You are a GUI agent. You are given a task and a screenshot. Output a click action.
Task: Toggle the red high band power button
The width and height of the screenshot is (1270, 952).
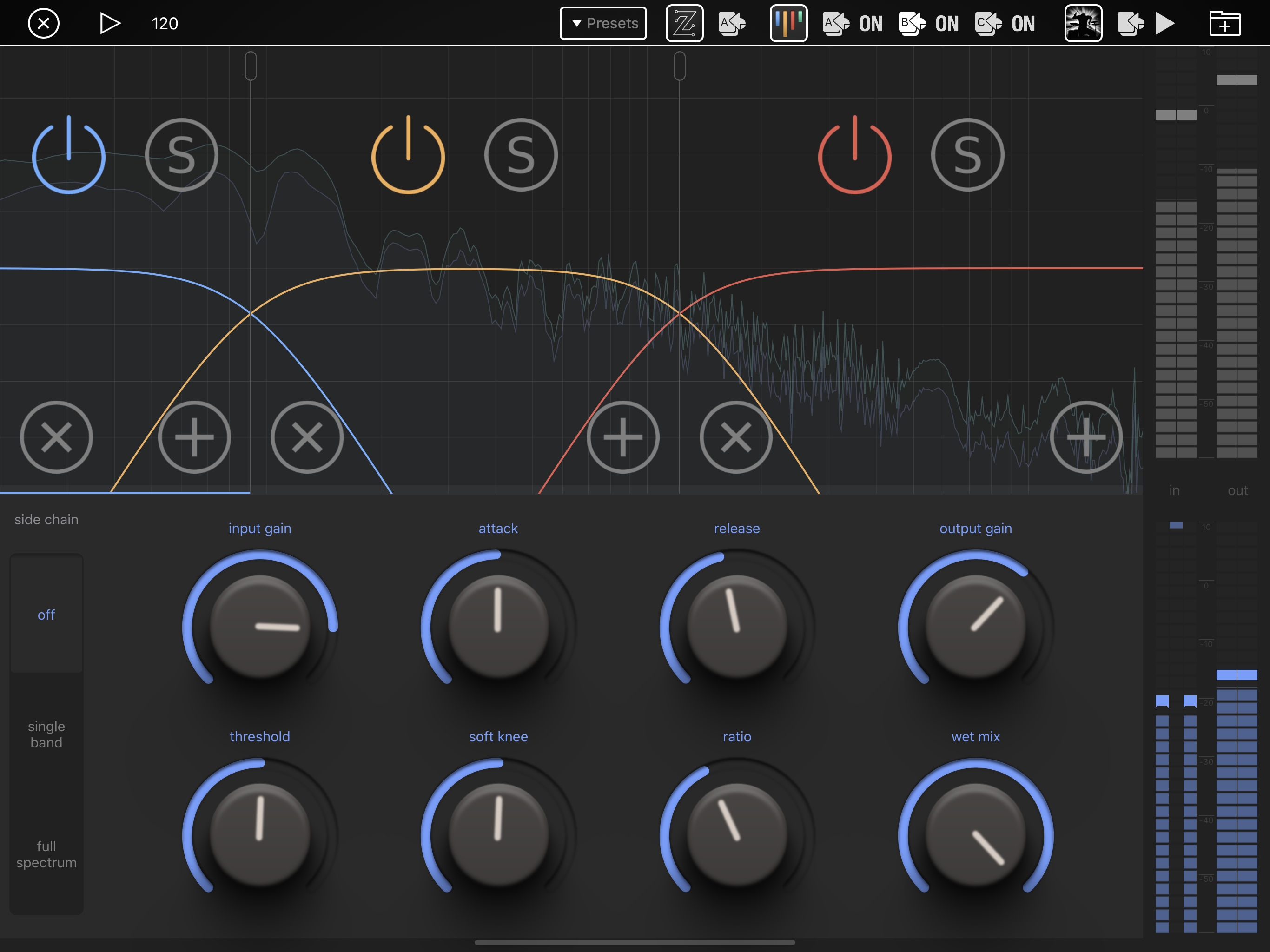click(854, 155)
